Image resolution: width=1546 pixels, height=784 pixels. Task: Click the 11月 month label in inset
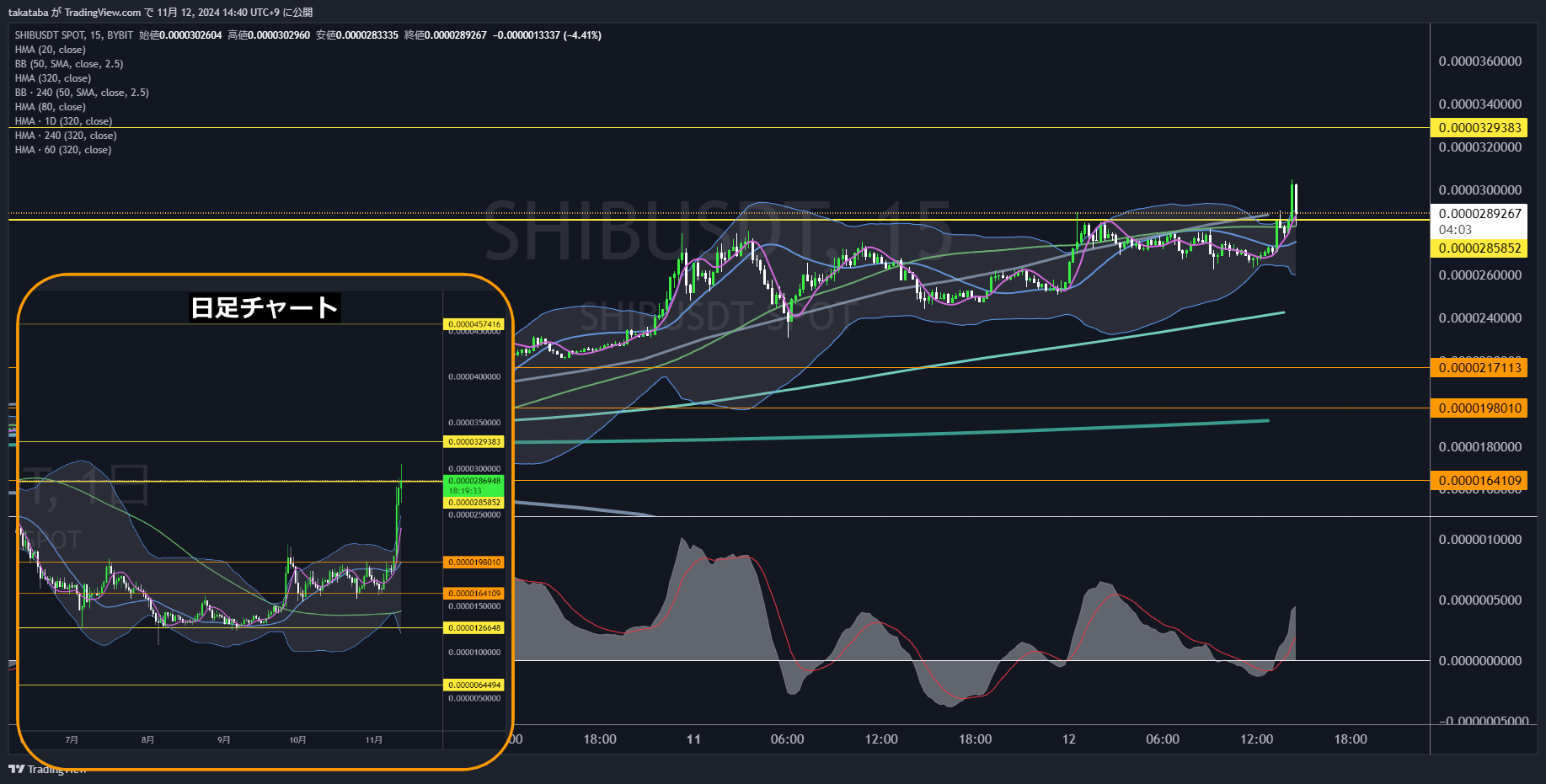[374, 740]
